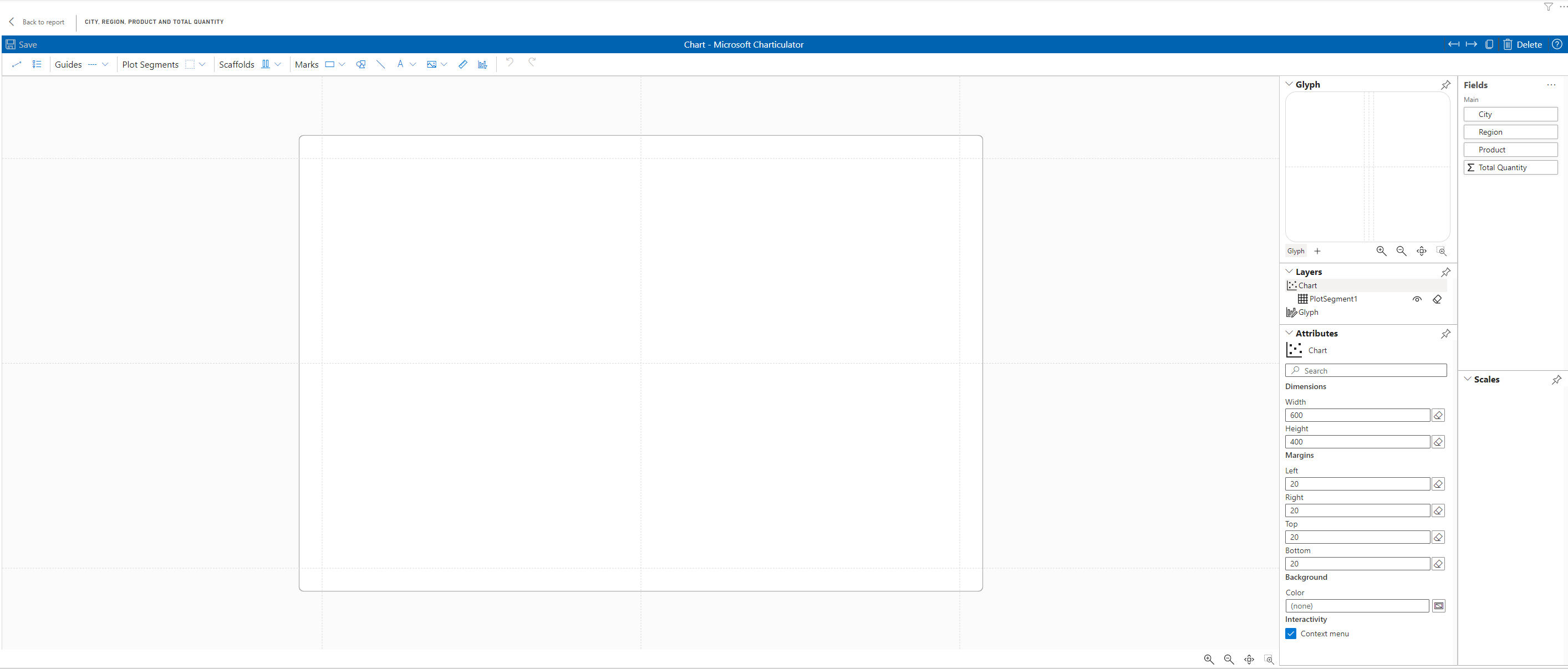Erase PlotSegment1 using its eraser icon
Image resolution: width=1568 pixels, height=669 pixels.
(1437, 299)
